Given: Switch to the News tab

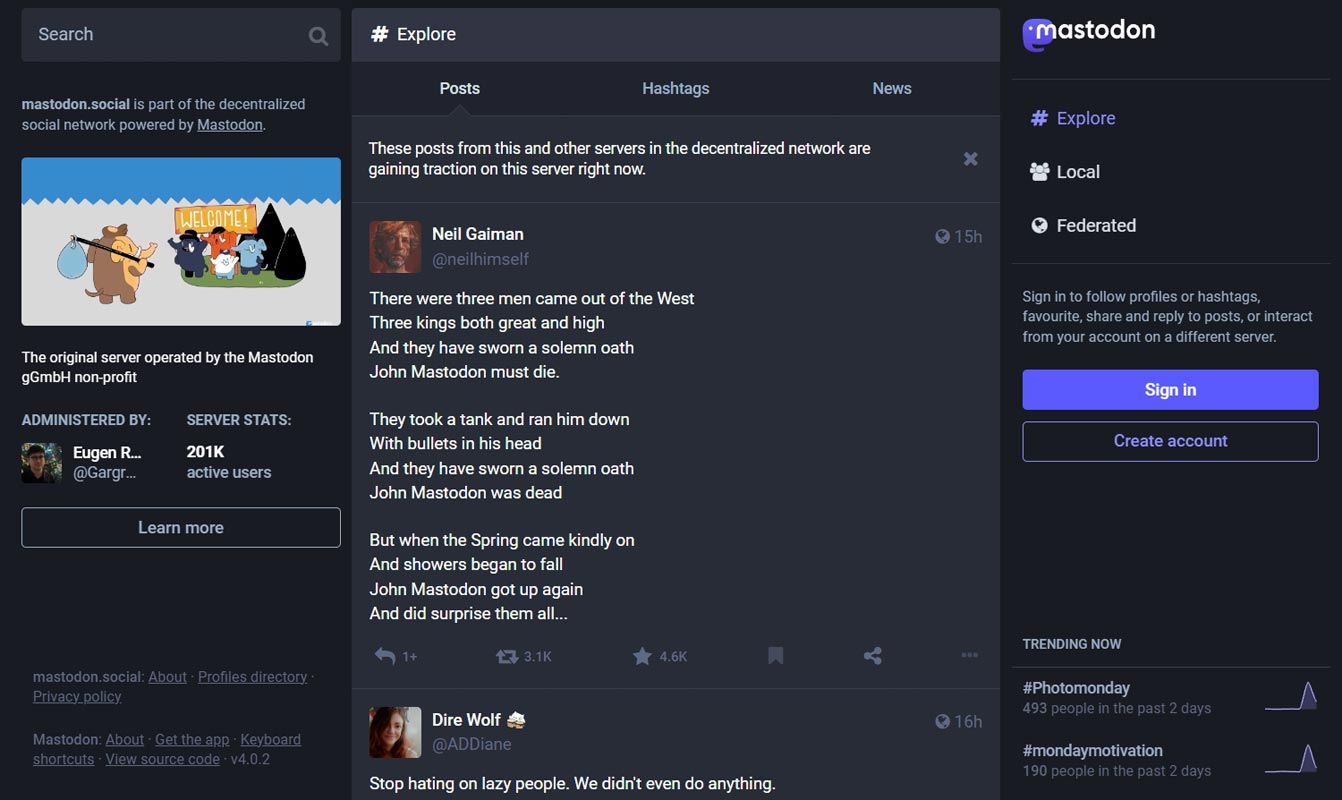Looking at the screenshot, I should pyautogui.click(x=892, y=88).
